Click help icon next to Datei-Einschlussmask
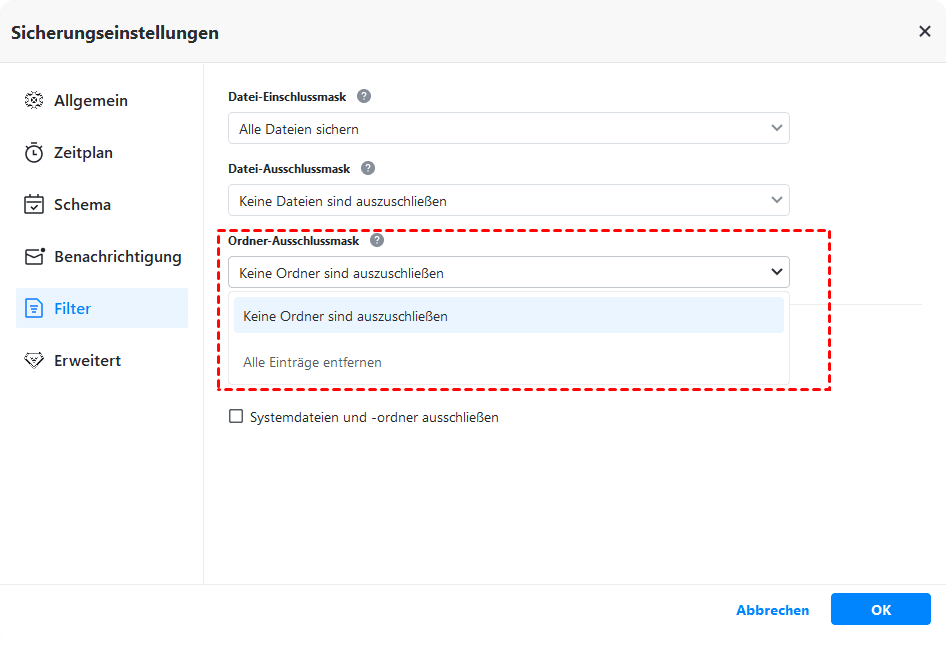 (364, 97)
